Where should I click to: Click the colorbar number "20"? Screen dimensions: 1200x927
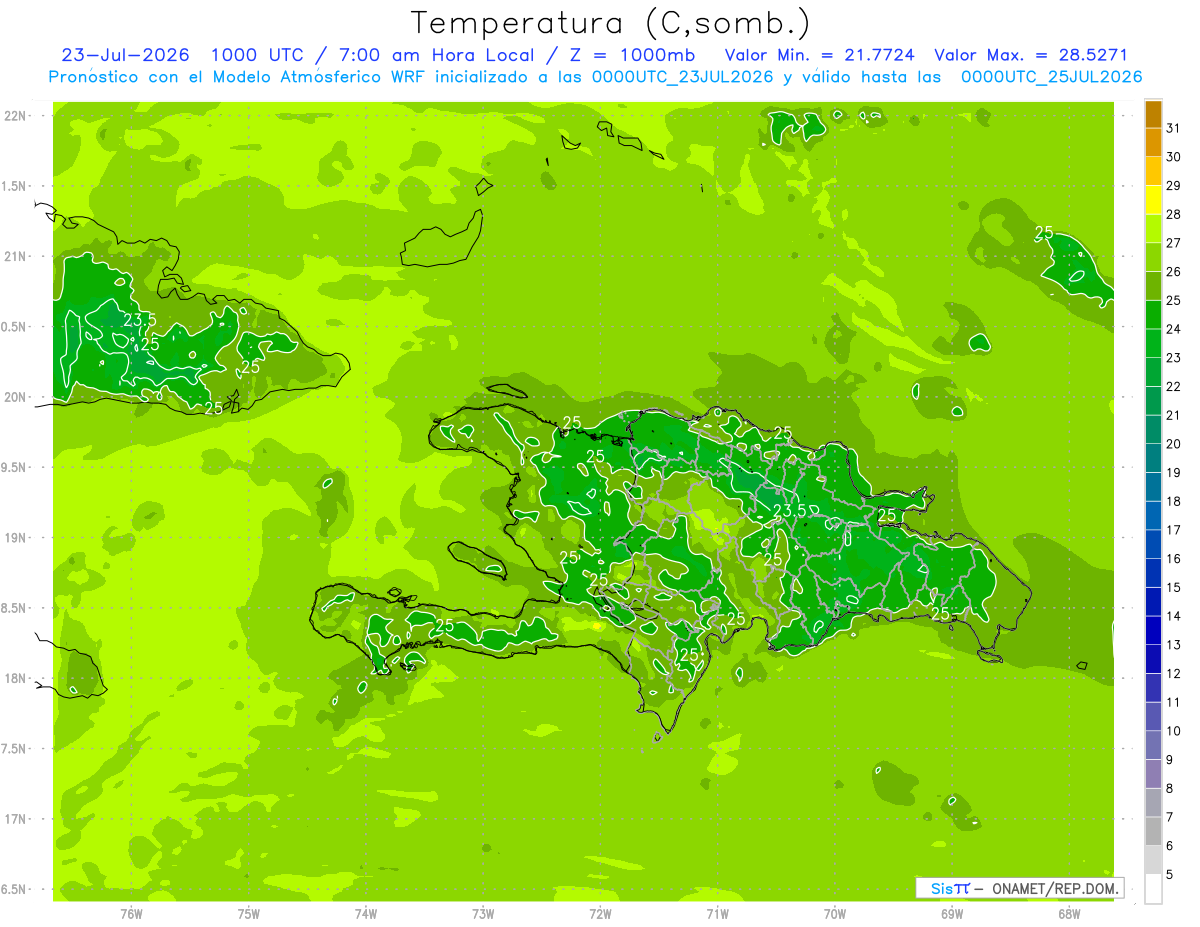click(x=1173, y=444)
